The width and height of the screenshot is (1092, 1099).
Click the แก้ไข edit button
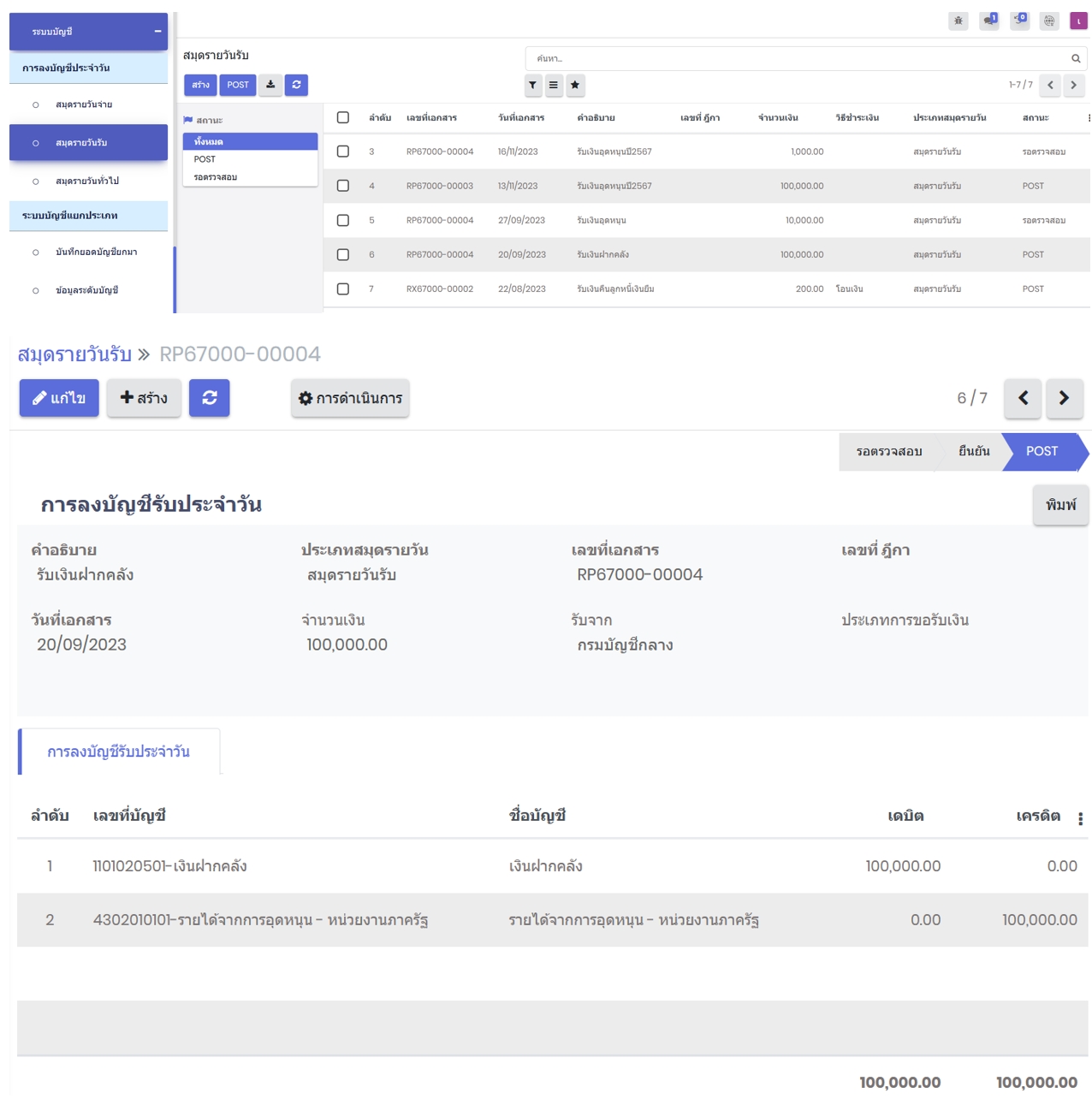point(59,398)
